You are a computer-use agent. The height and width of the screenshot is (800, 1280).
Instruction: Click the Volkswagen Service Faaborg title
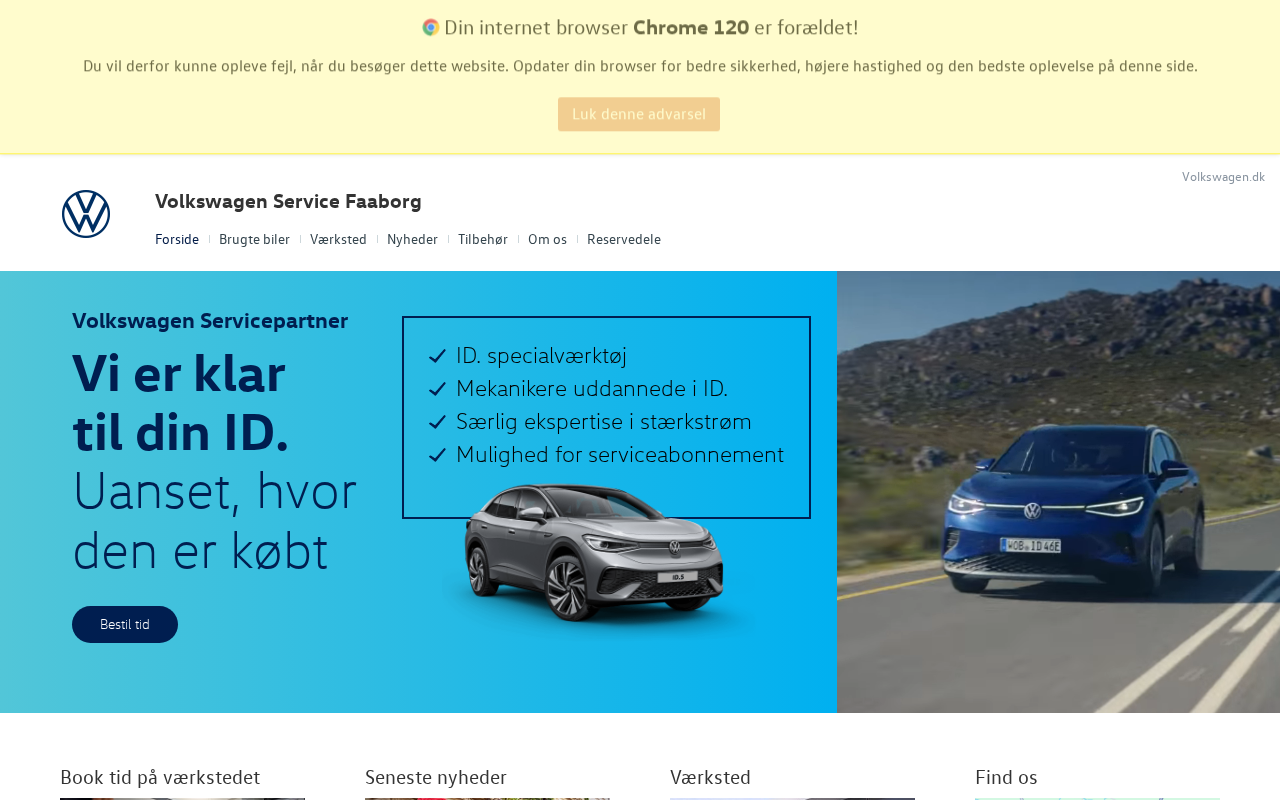coord(288,201)
